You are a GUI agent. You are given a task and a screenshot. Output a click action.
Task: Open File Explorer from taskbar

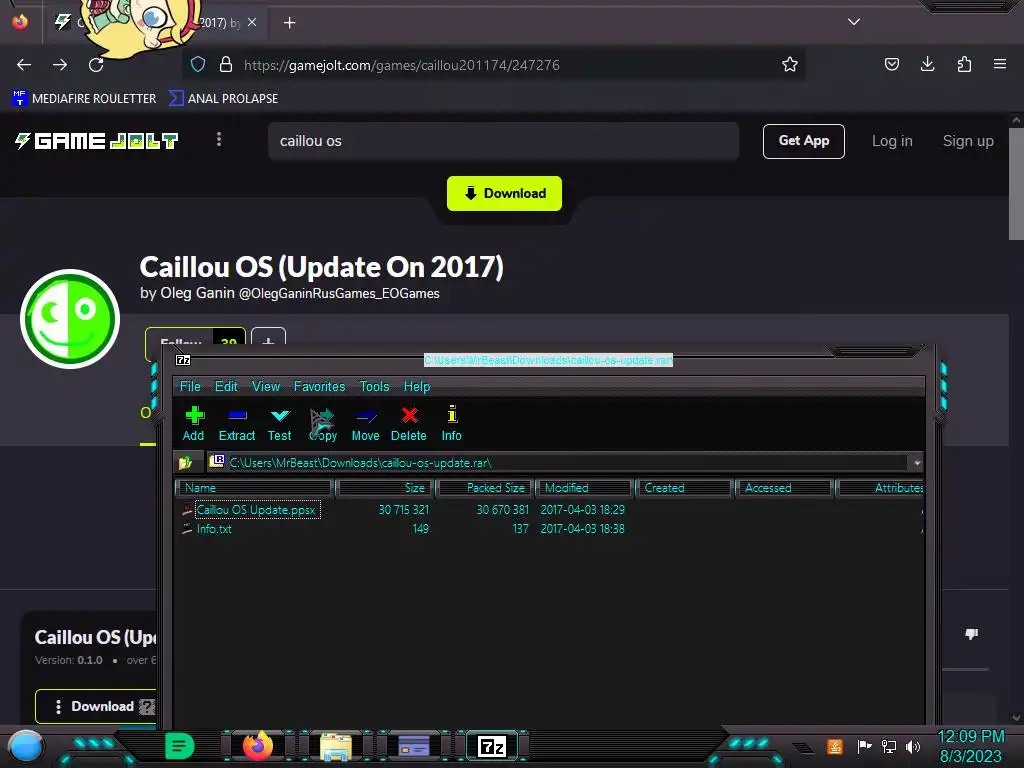(x=336, y=746)
